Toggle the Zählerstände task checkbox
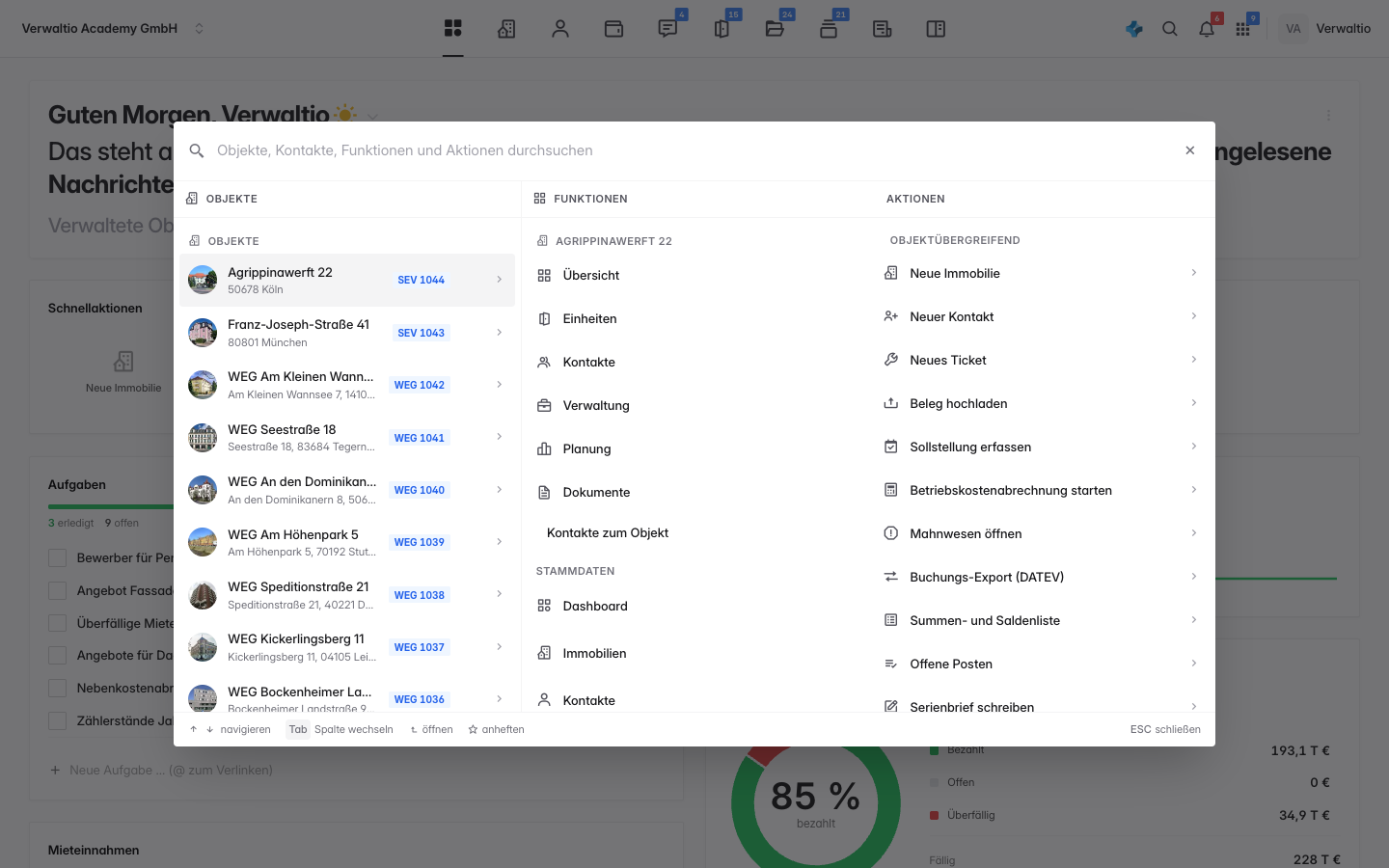 (x=58, y=720)
